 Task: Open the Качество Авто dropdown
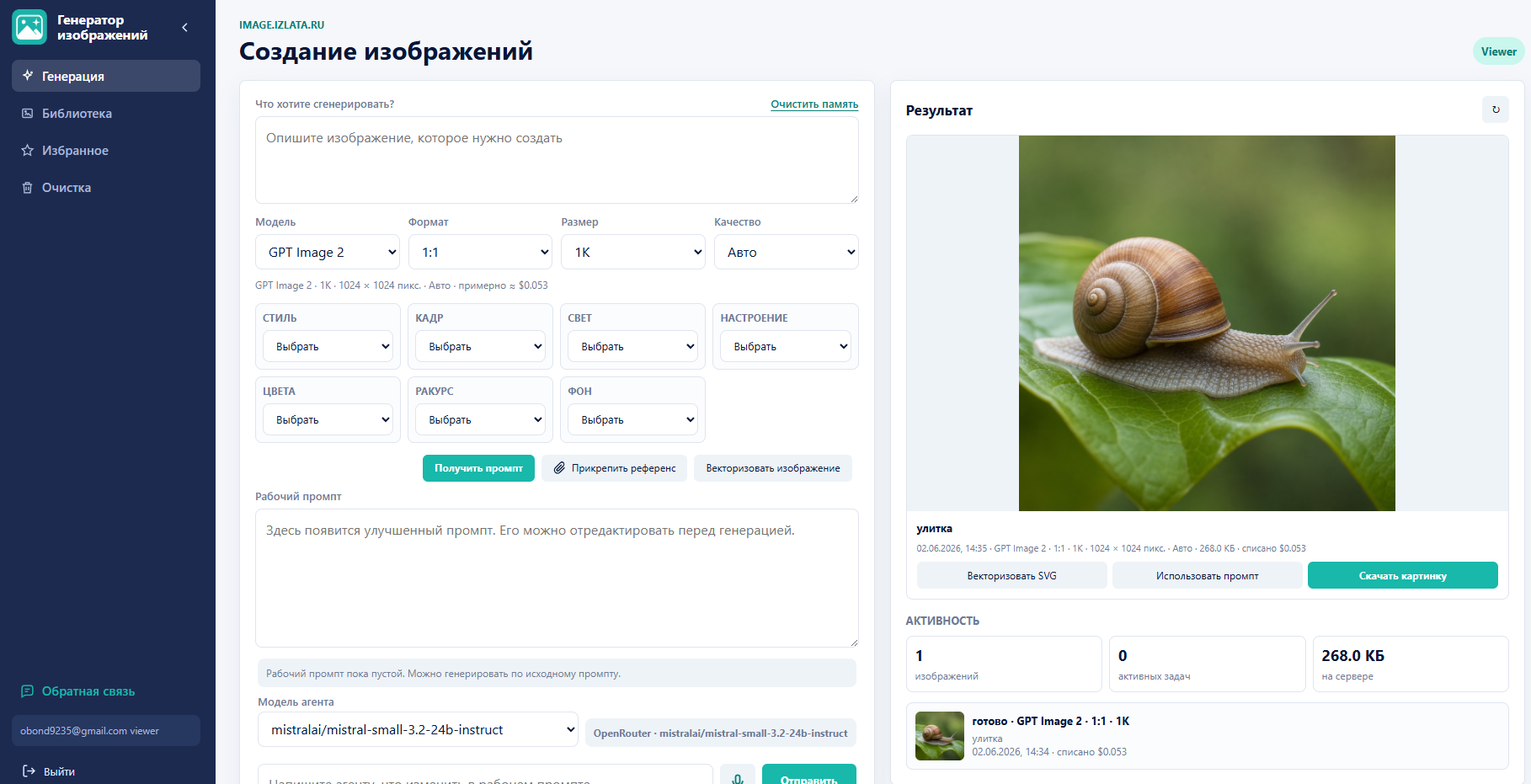coord(786,252)
